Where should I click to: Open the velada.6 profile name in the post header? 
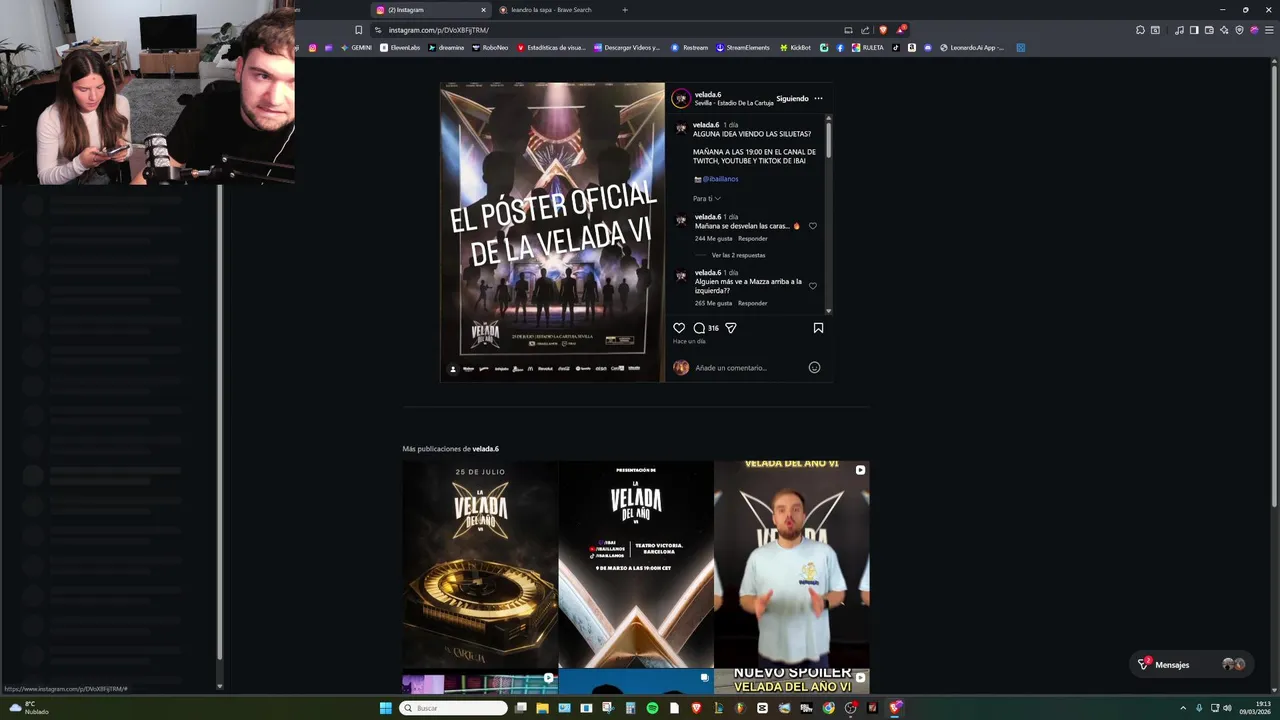pyautogui.click(x=708, y=94)
